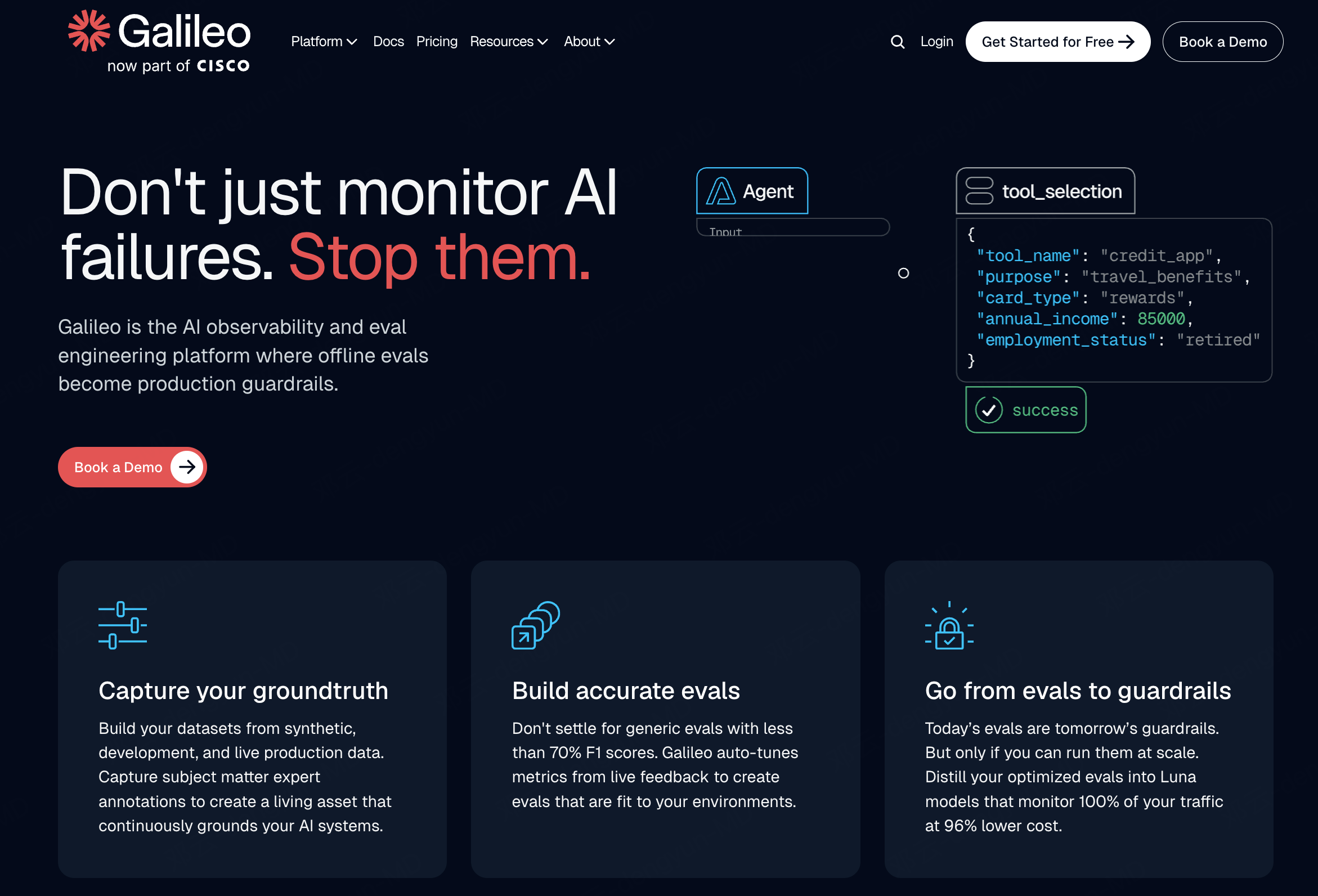The width and height of the screenshot is (1318, 896).
Task: Click the Don't settle for generic evals paragraph
Action: [x=654, y=764]
